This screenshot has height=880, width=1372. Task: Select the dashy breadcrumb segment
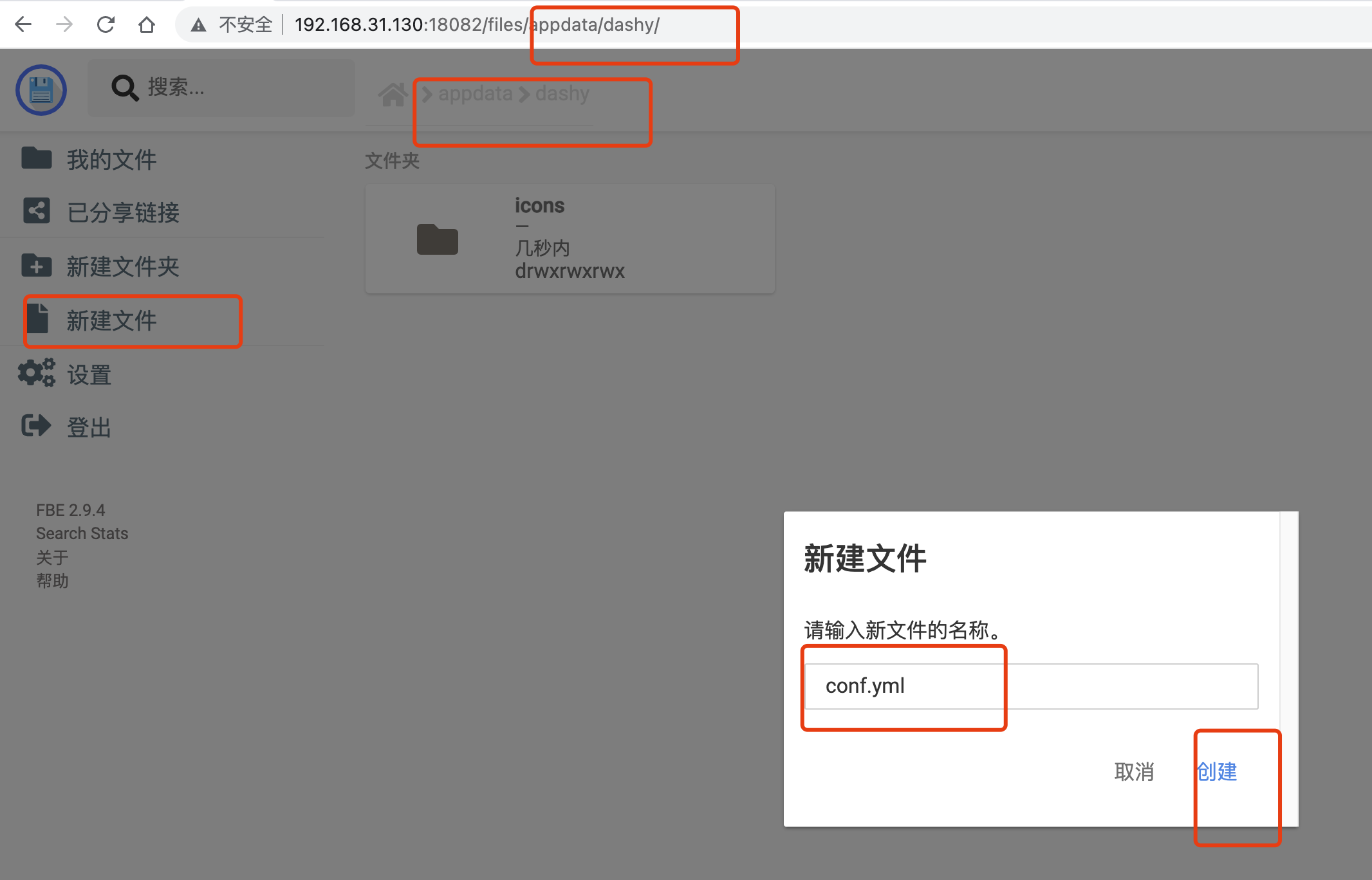point(561,94)
